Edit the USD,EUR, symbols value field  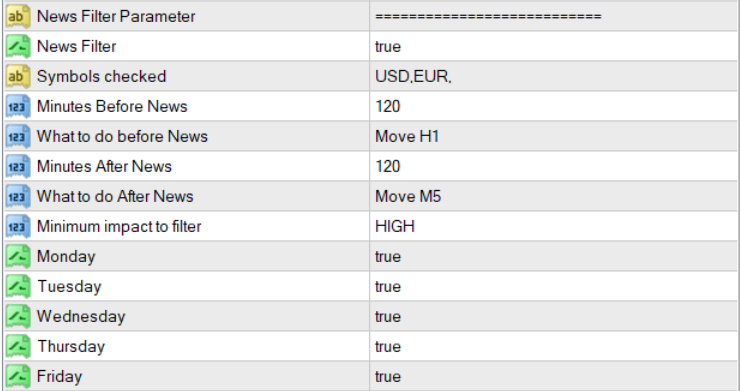tap(553, 77)
